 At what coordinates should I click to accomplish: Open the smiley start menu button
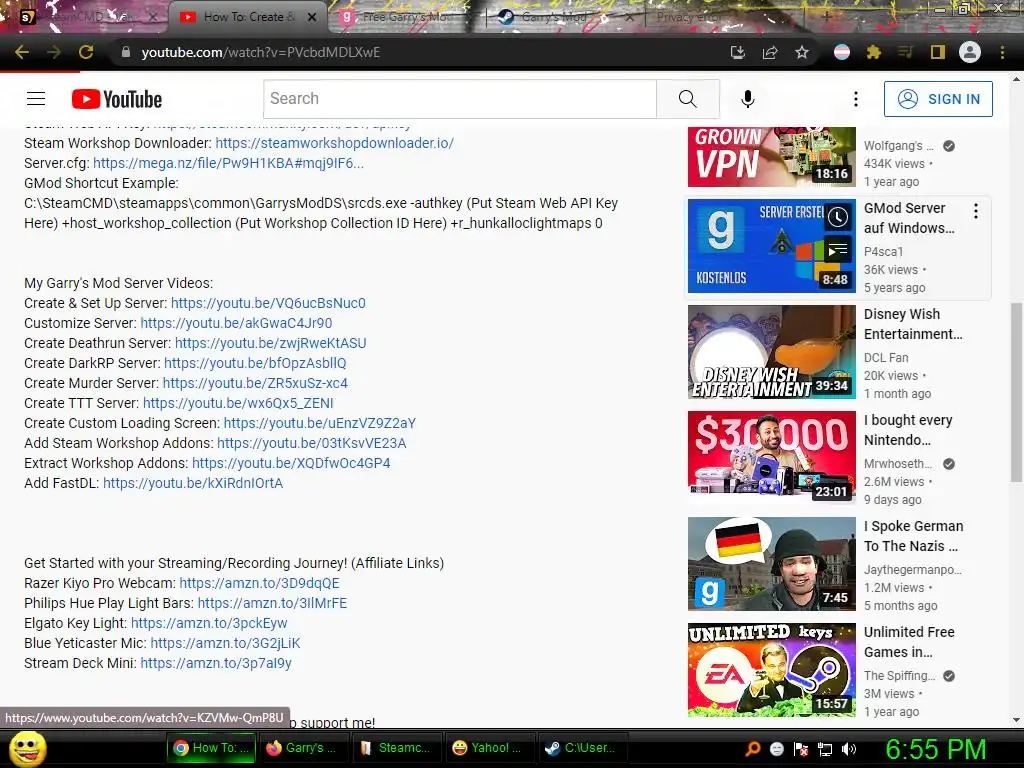click(27, 748)
